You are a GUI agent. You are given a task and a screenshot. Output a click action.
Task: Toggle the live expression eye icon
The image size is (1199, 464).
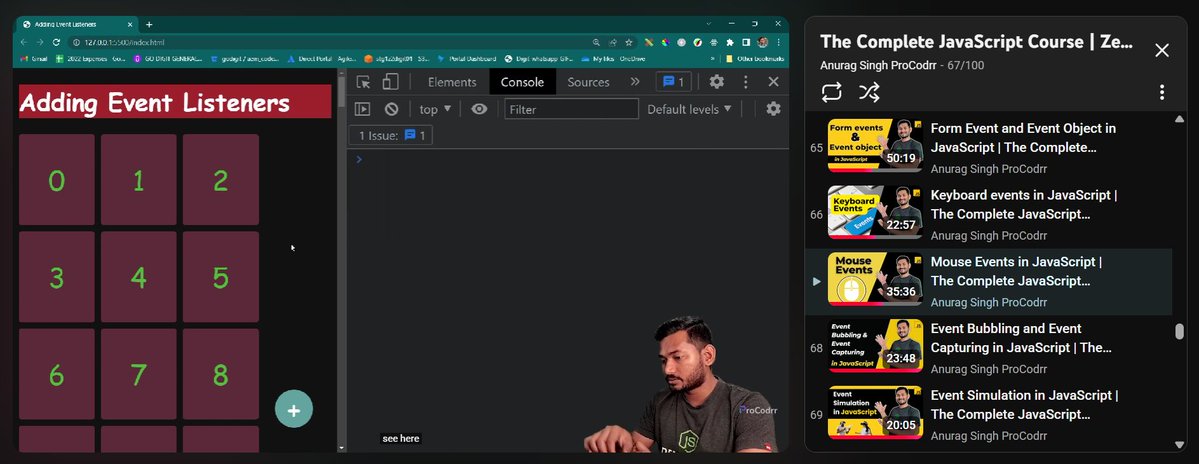coord(479,109)
